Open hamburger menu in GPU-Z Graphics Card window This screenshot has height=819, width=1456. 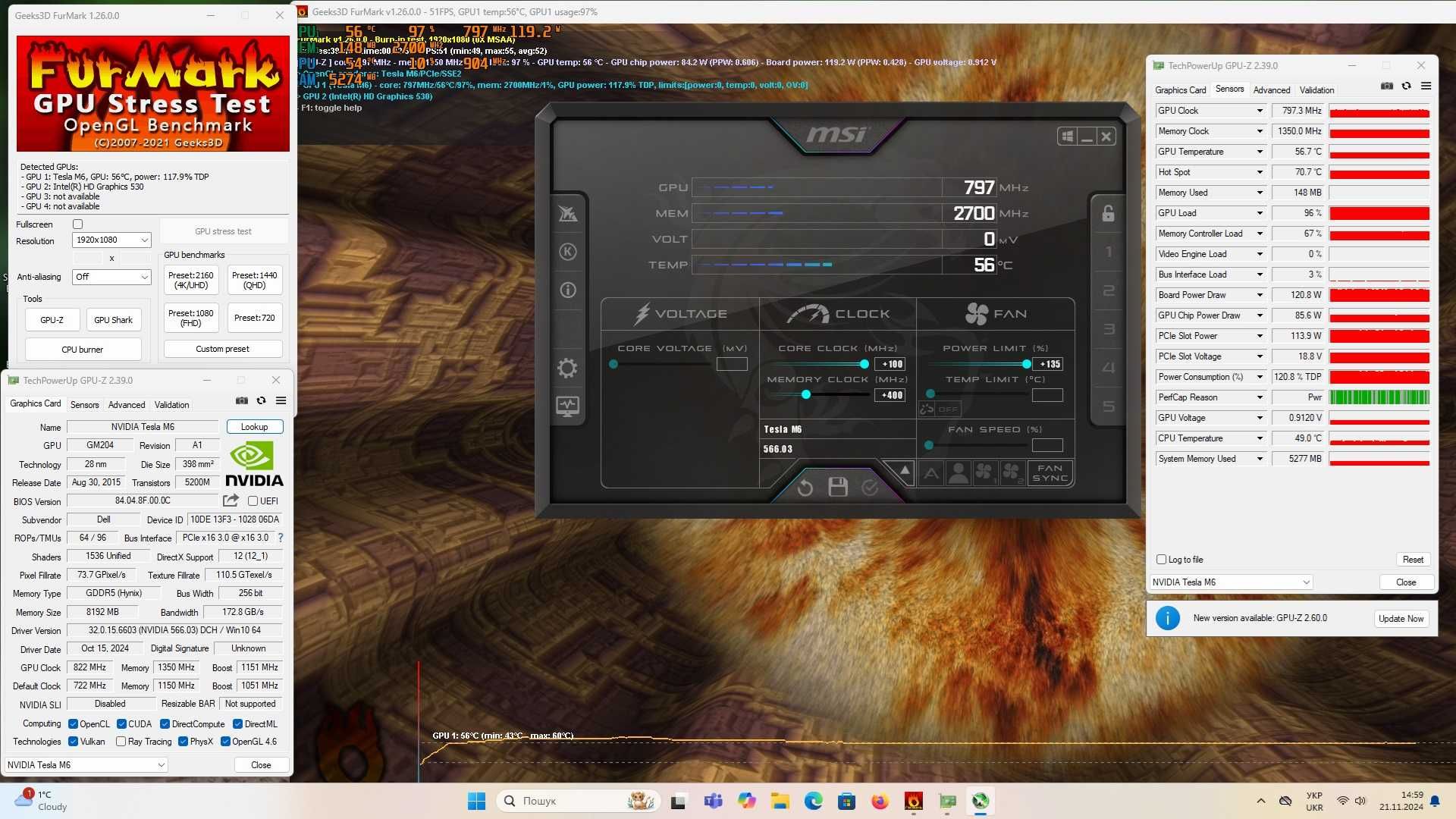(281, 400)
